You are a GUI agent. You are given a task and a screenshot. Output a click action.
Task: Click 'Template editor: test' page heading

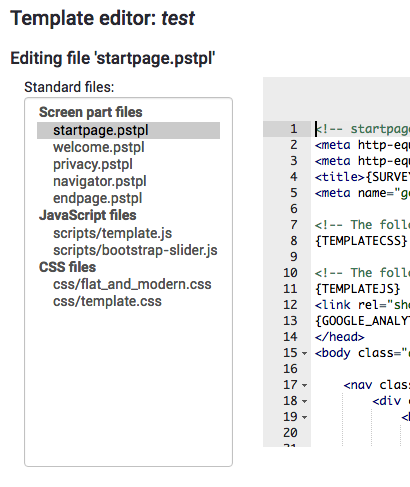coord(102,18)
